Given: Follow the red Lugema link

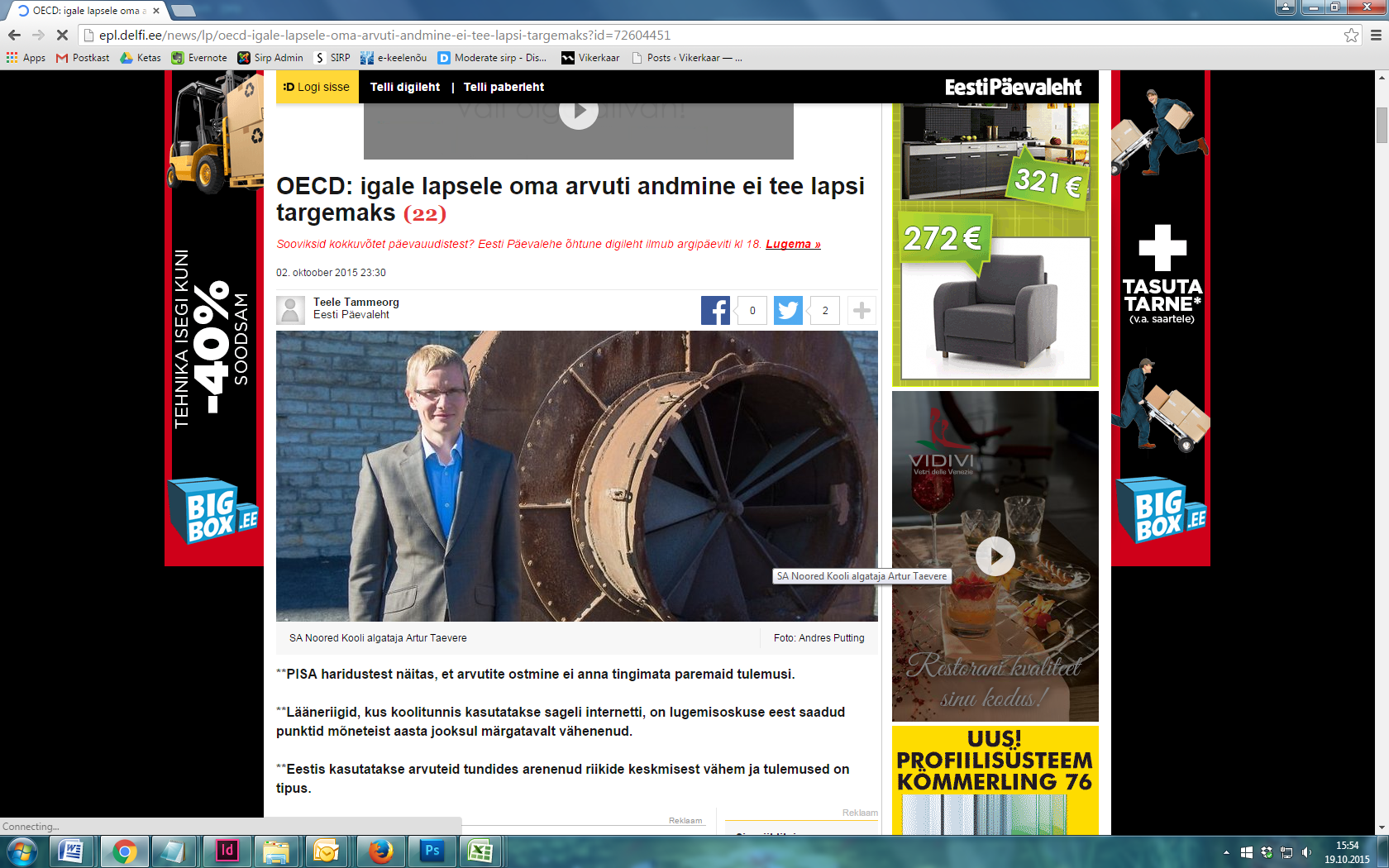Looking at the screenshot, I should [x=792, y=244].
